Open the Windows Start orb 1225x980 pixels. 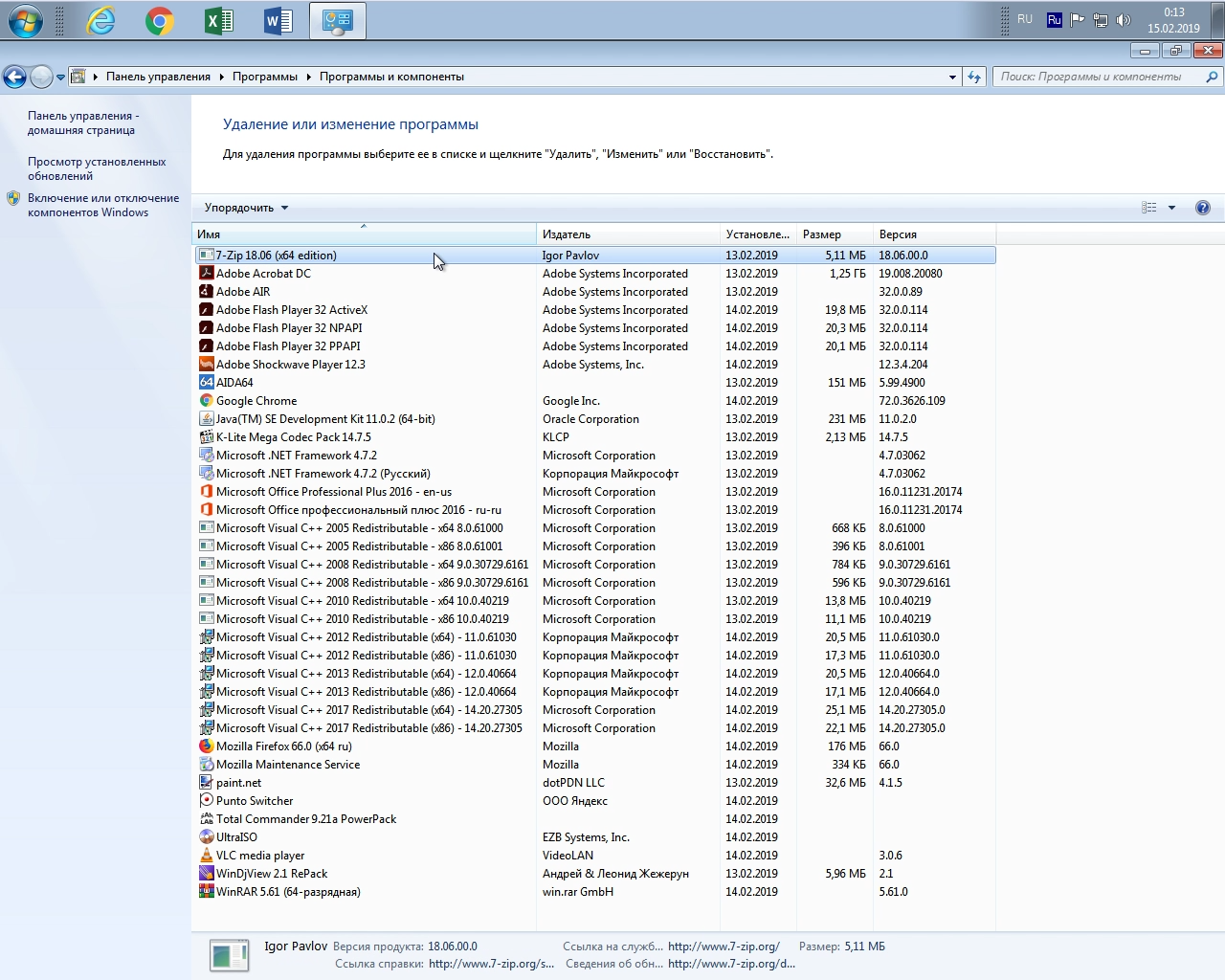point(25,20)
